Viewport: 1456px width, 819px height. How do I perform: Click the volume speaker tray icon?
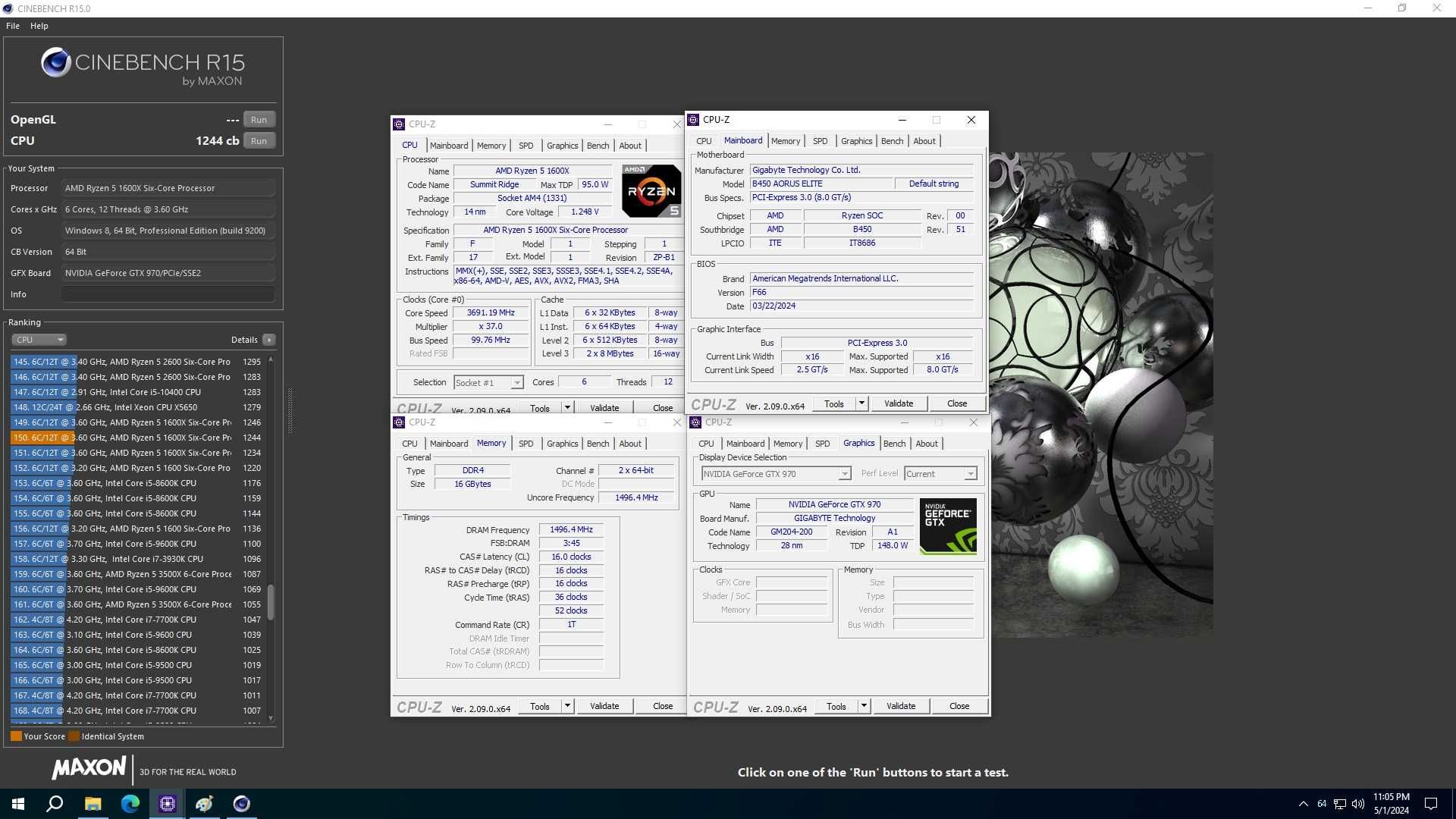1357,804
